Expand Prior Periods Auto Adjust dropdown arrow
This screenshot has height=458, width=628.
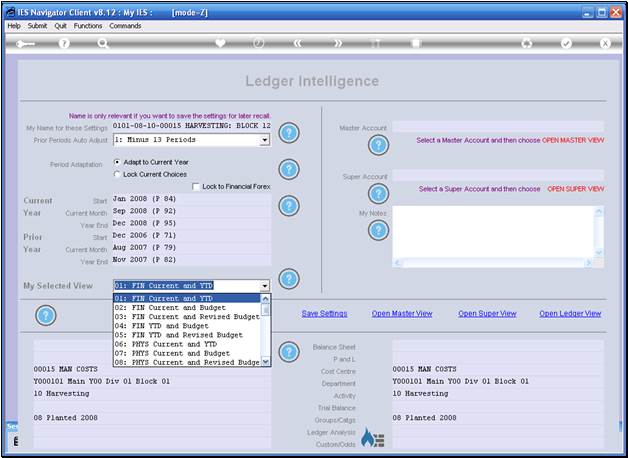coord(264,140)
